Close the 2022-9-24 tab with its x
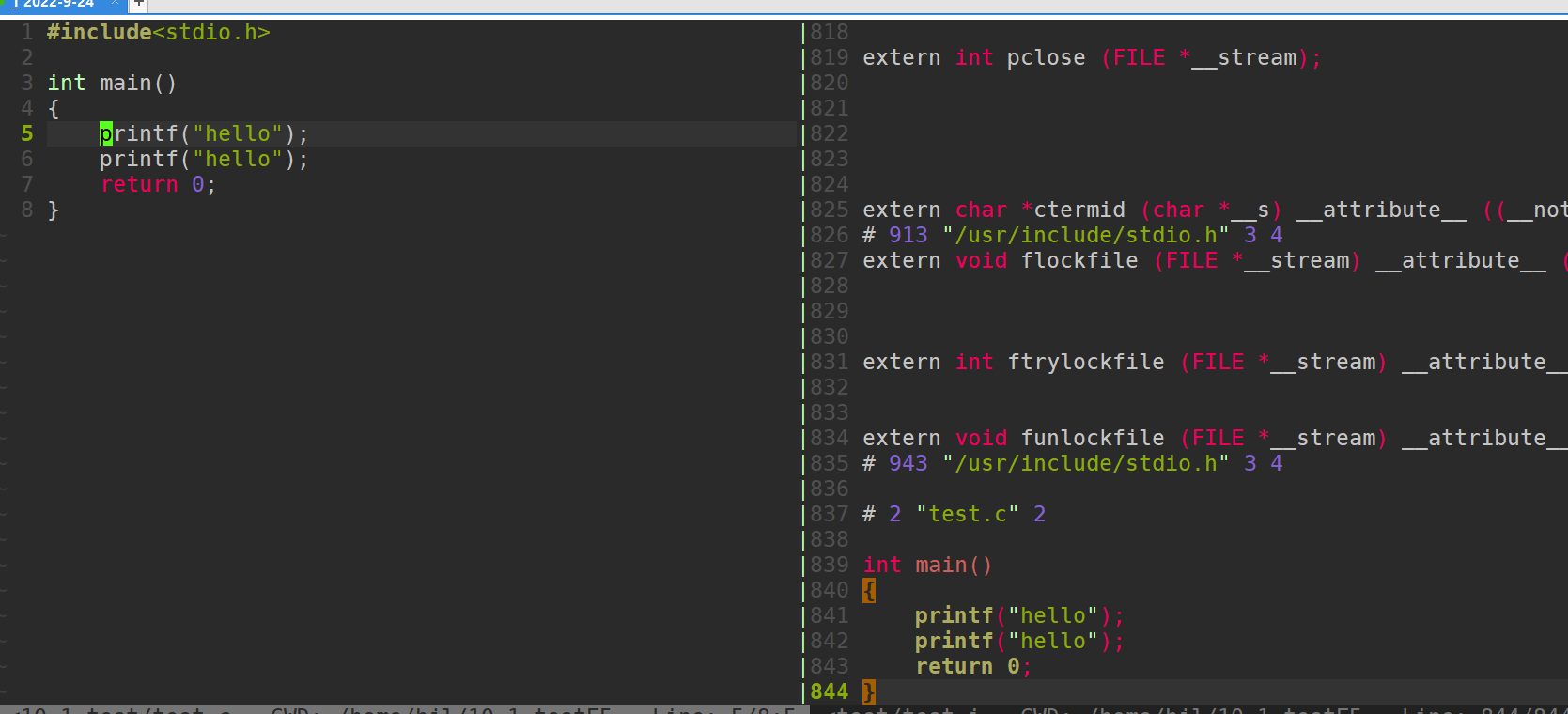 point(115,4)
